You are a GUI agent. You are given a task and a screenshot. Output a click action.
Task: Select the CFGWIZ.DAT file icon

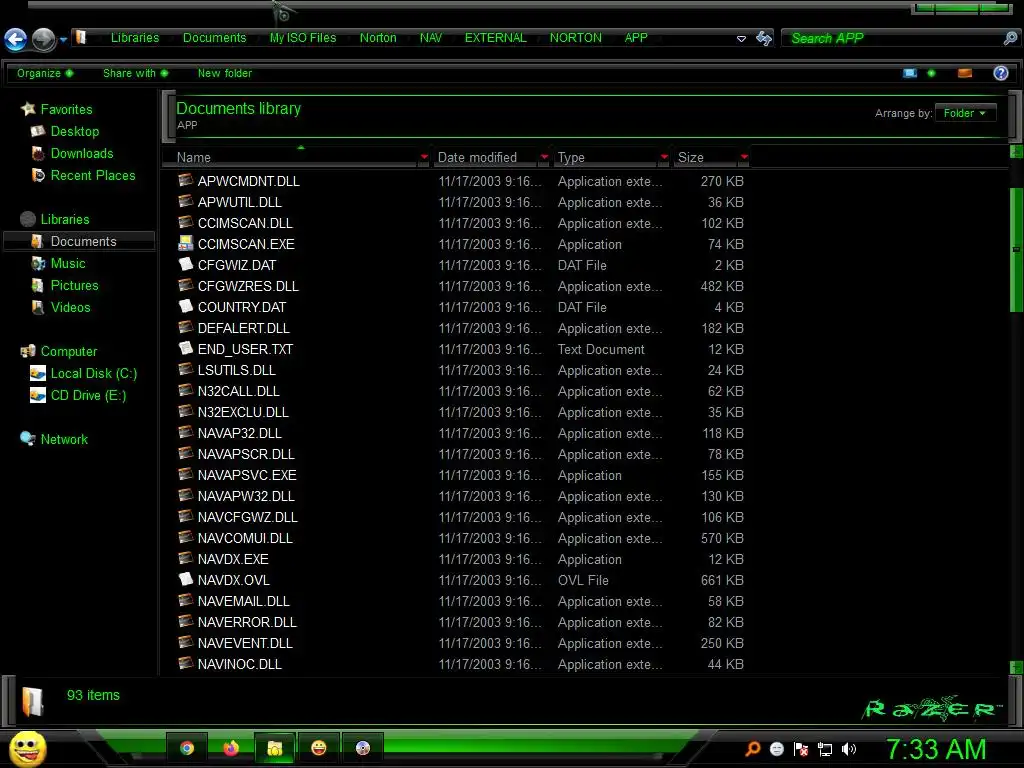(185, 264)
